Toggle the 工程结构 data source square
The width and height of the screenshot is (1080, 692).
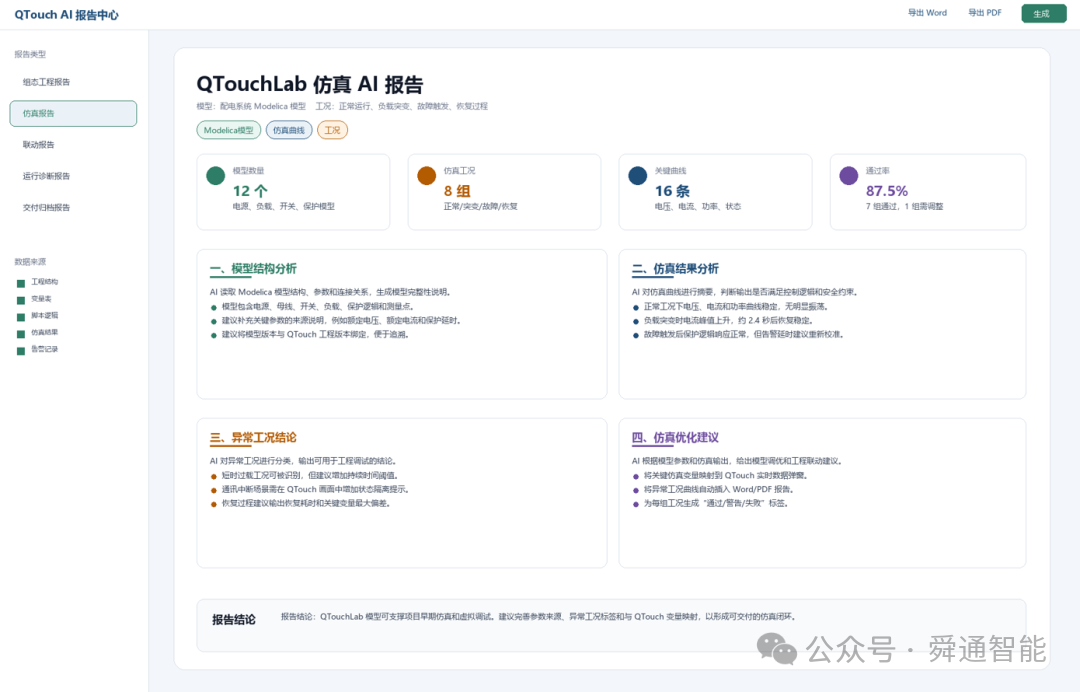pyautogui.click(x=21, y=283)
